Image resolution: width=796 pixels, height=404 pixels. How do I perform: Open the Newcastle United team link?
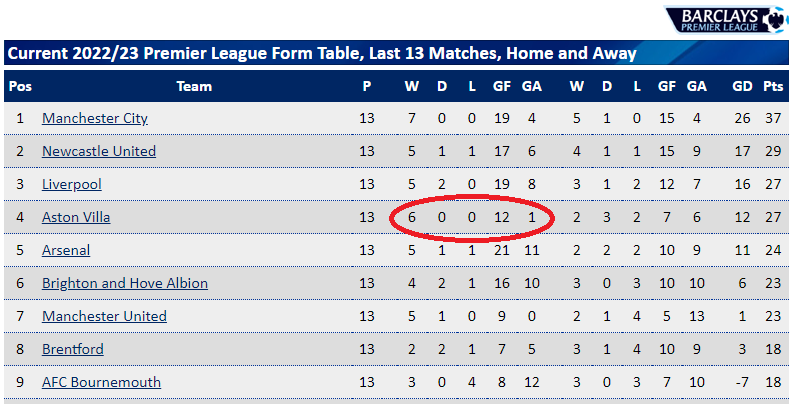(x=99, y=151)
